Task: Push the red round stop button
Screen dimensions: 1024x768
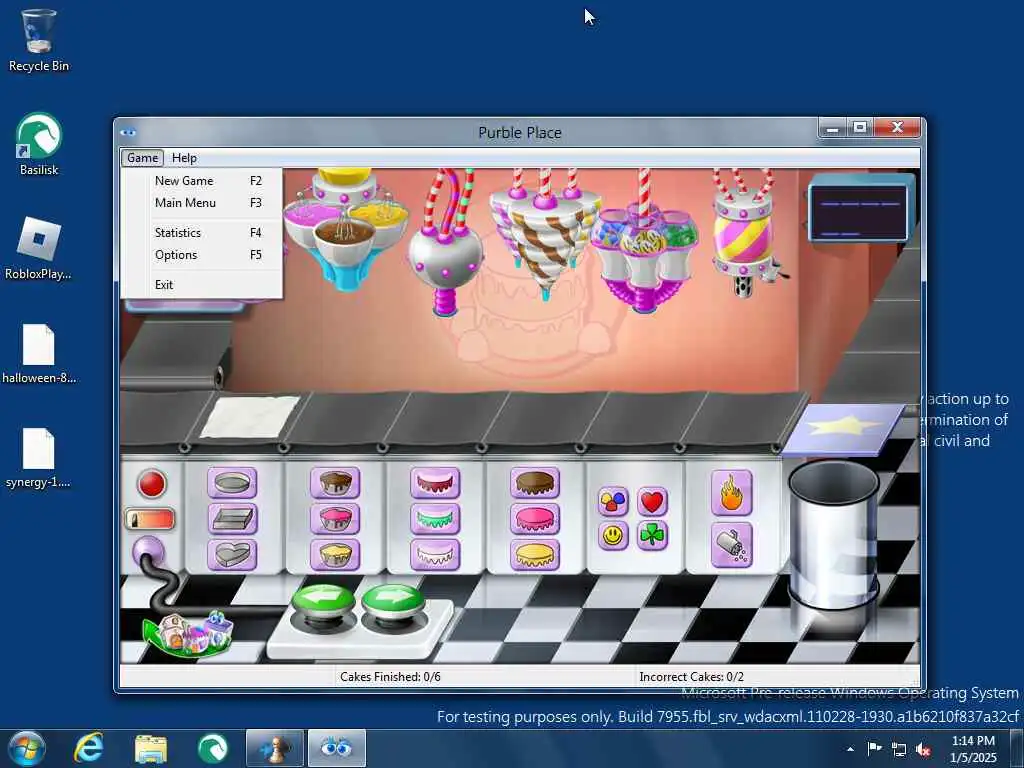Action: click(152, 484)
